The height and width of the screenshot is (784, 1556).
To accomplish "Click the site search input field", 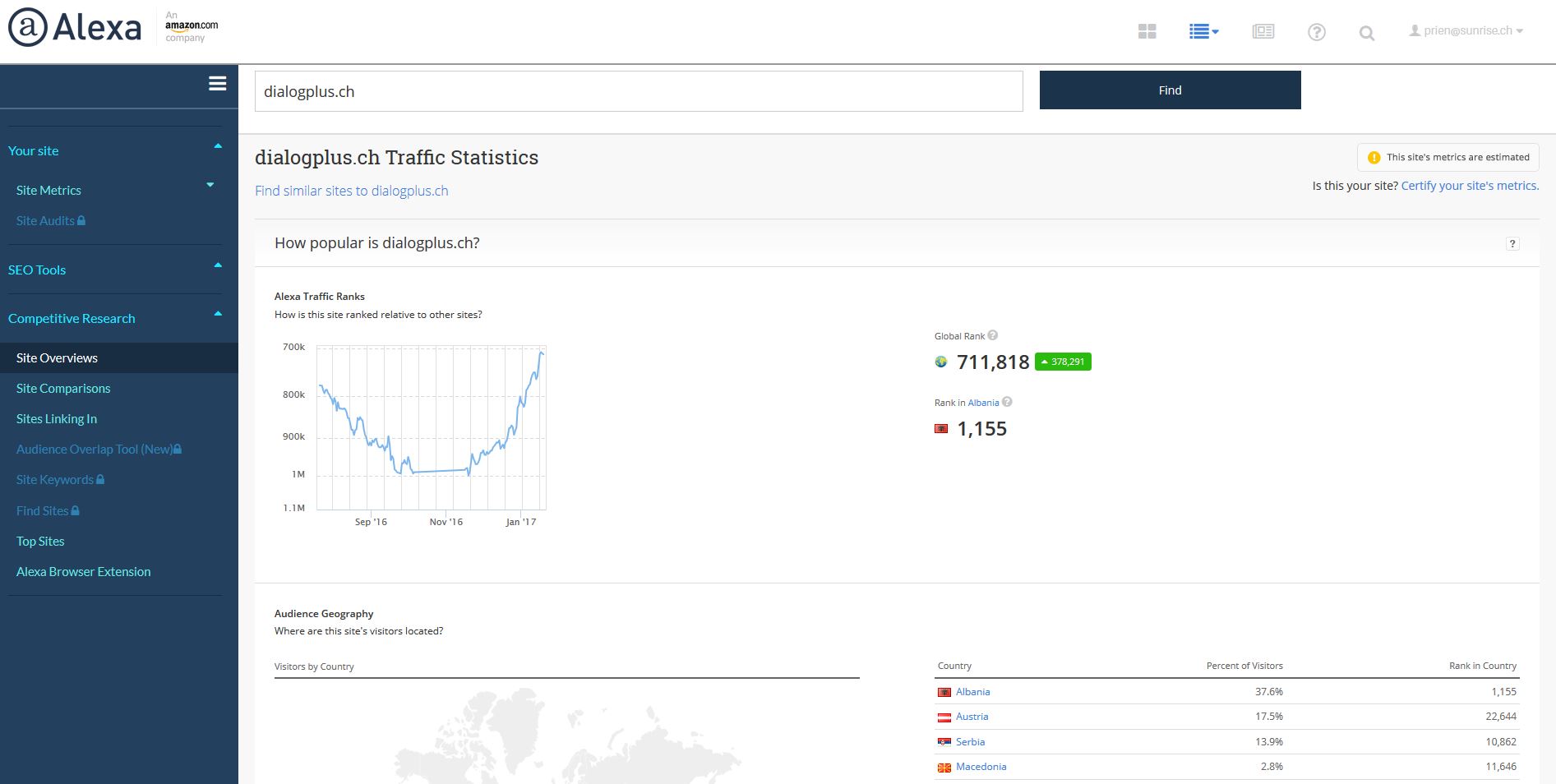I will pyautogui.click(x=638, y=91).
